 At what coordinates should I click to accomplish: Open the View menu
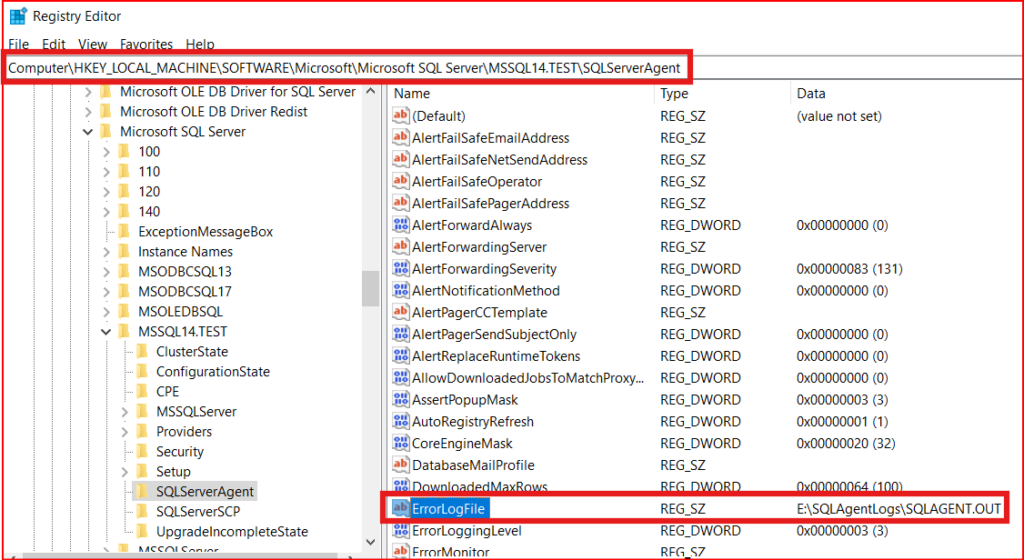93,44
